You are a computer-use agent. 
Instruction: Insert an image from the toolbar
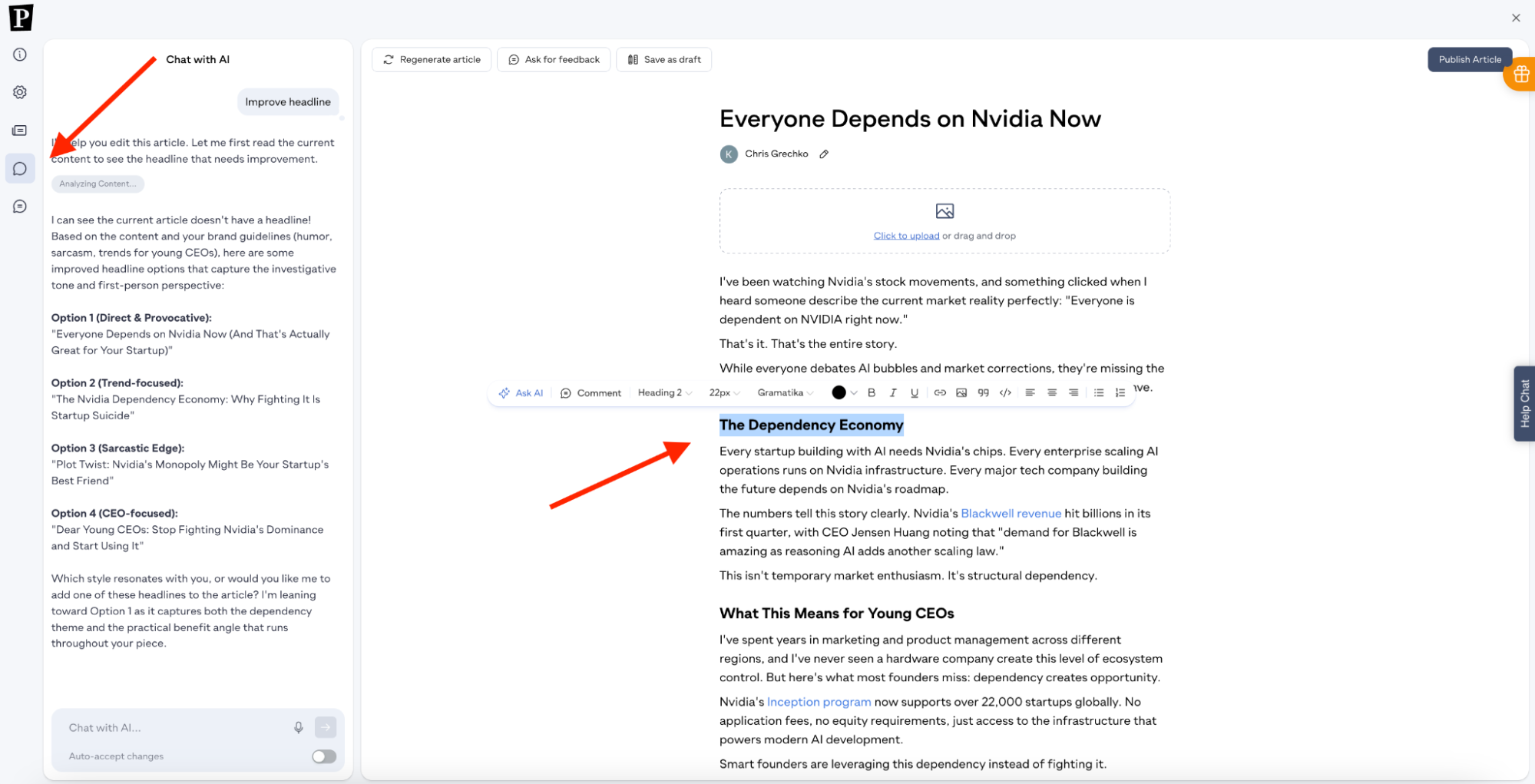(x=961, y=392)
